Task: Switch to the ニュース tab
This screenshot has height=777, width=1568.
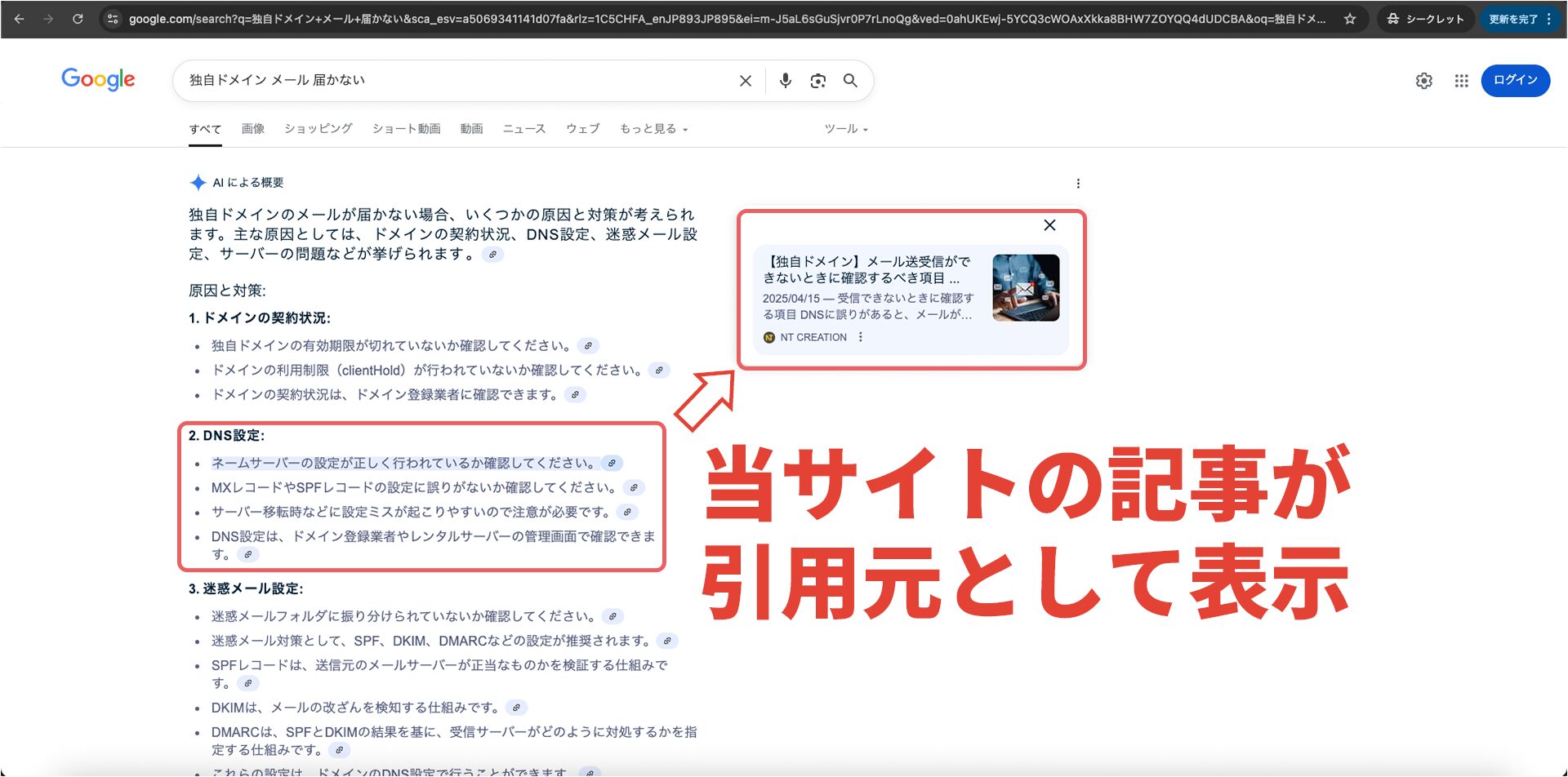Action: (x=524, y=129)
